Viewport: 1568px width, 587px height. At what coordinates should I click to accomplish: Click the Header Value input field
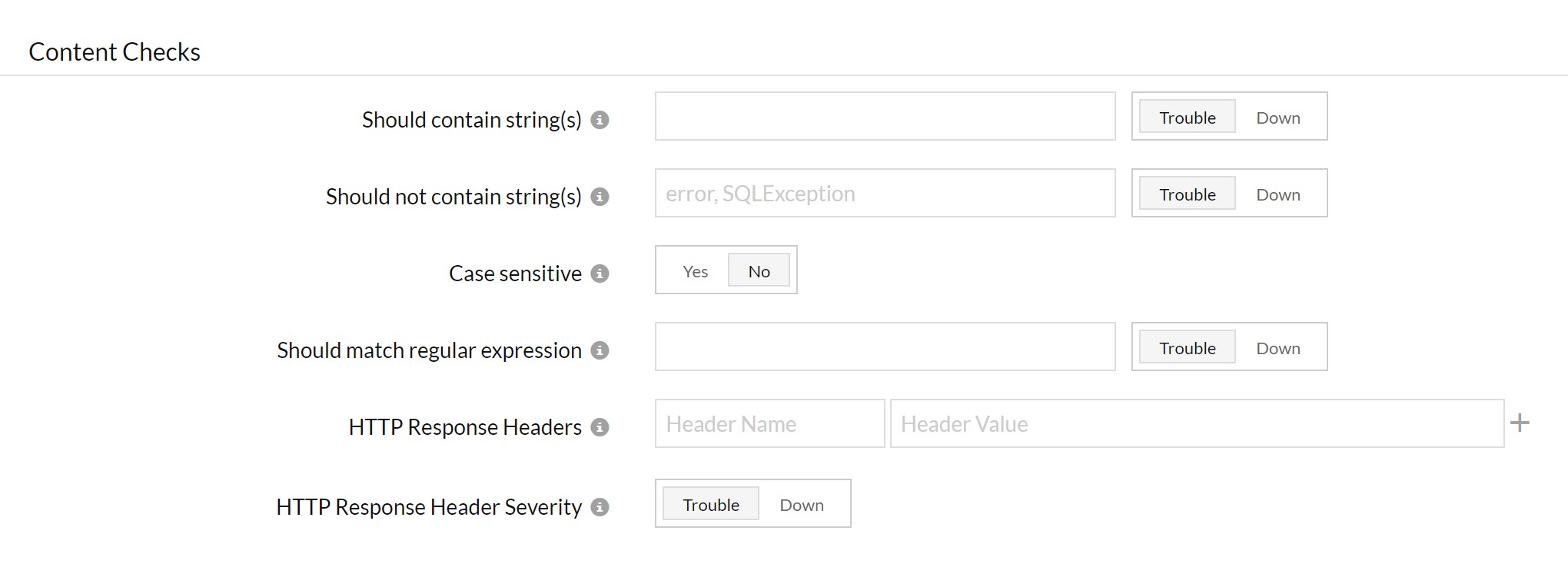click(1196, 423)
